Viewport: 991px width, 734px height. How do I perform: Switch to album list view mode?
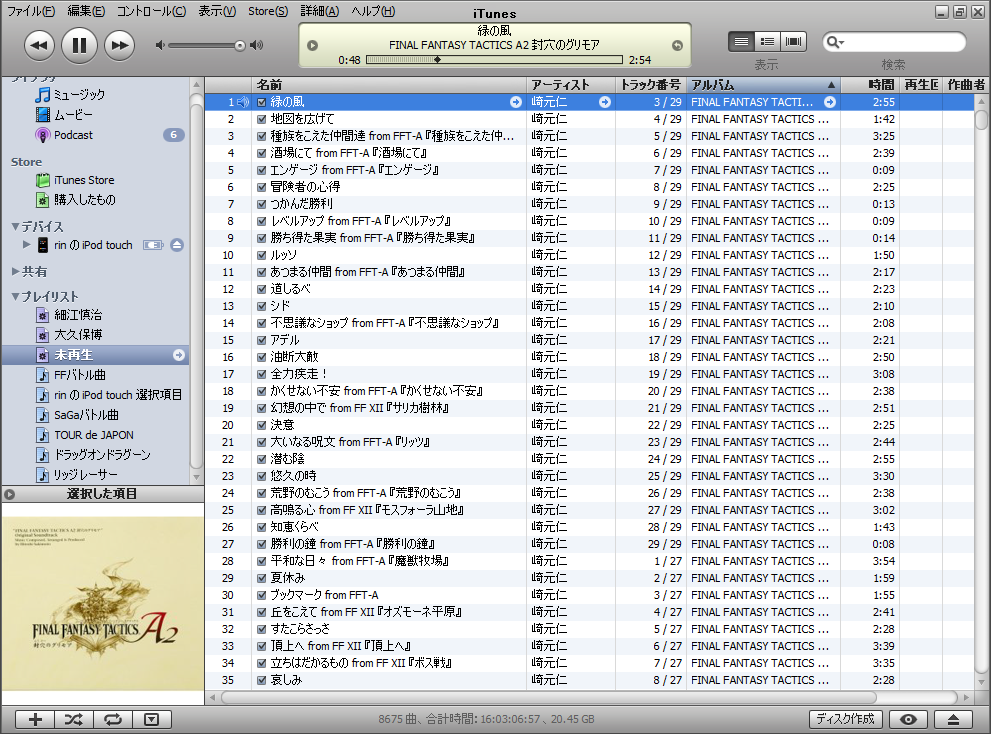[x=767, y=42]
